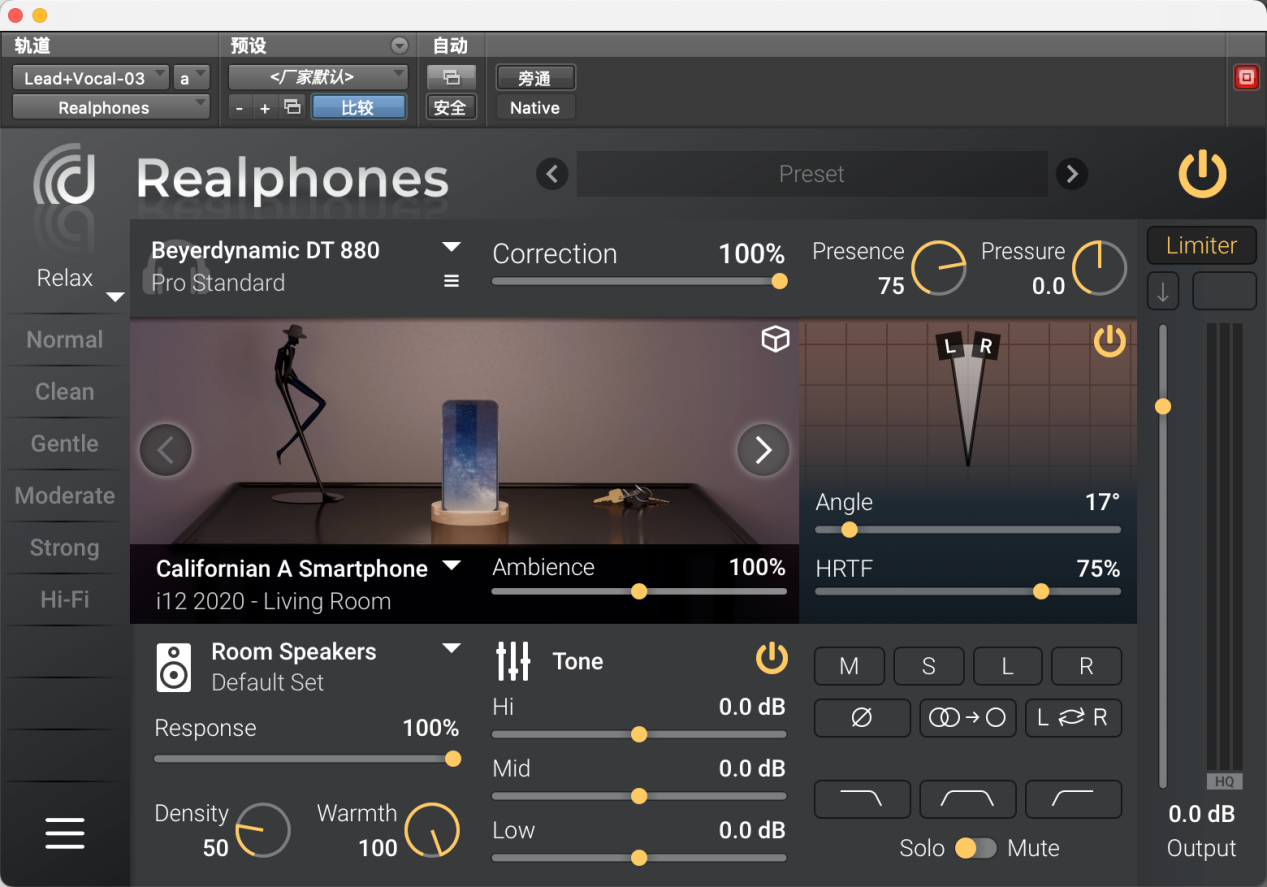The height and width of the screenshot is (887, 1267).
Task: Click the copy settings icon beside the plus button
Action: (292, 107)
